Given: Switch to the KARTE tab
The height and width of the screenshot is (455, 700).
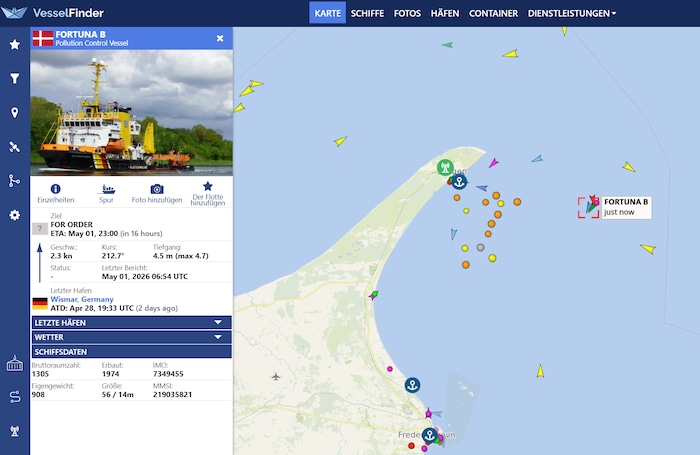Looking at the screenshot, I should tap(327, 13).
